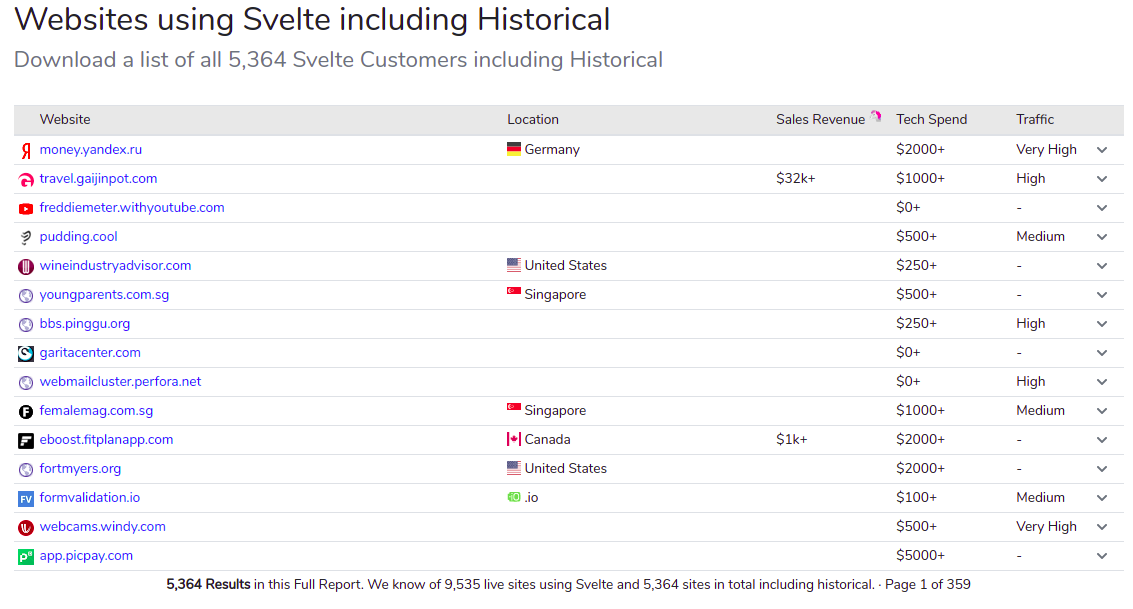This screenshot has width=1133, height=609.
Task: Click the YouTube favicon beside freddiemeter.withyoutube.com
Action: (26, 209)
